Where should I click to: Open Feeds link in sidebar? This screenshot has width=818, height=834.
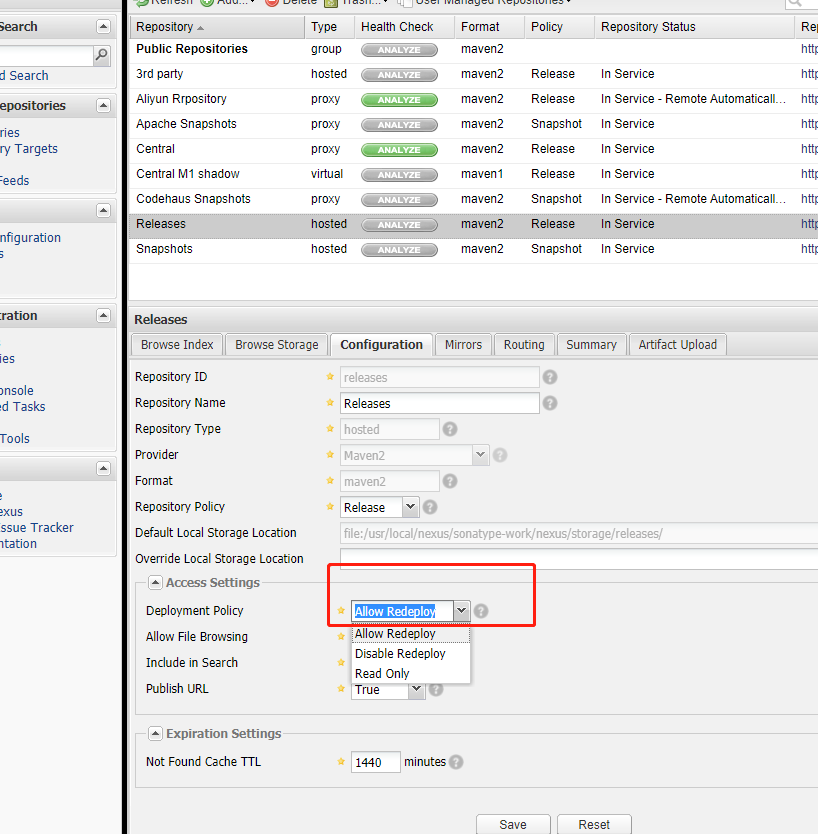pos(14,181)
